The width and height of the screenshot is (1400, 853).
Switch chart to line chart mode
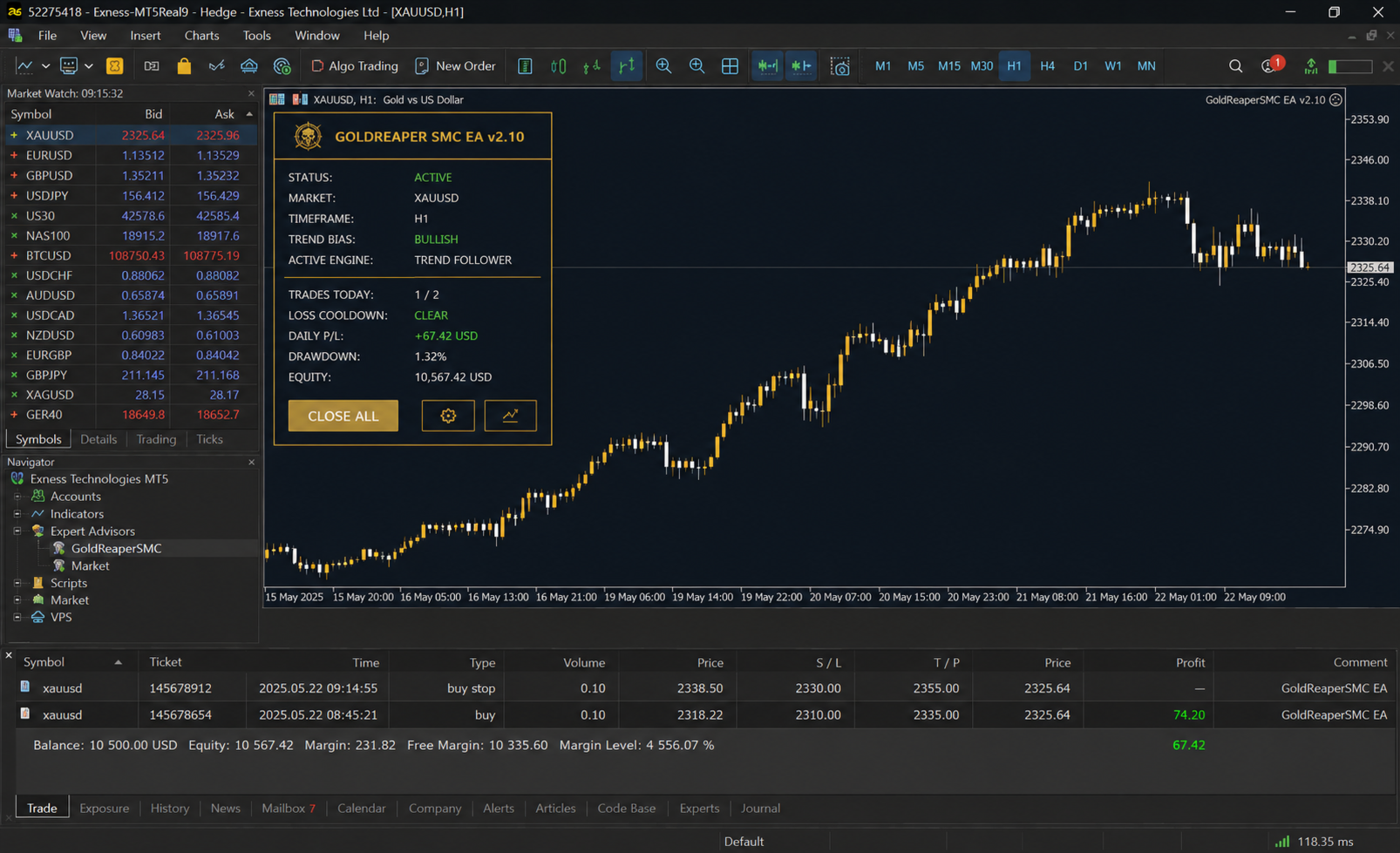click(626, 66)
